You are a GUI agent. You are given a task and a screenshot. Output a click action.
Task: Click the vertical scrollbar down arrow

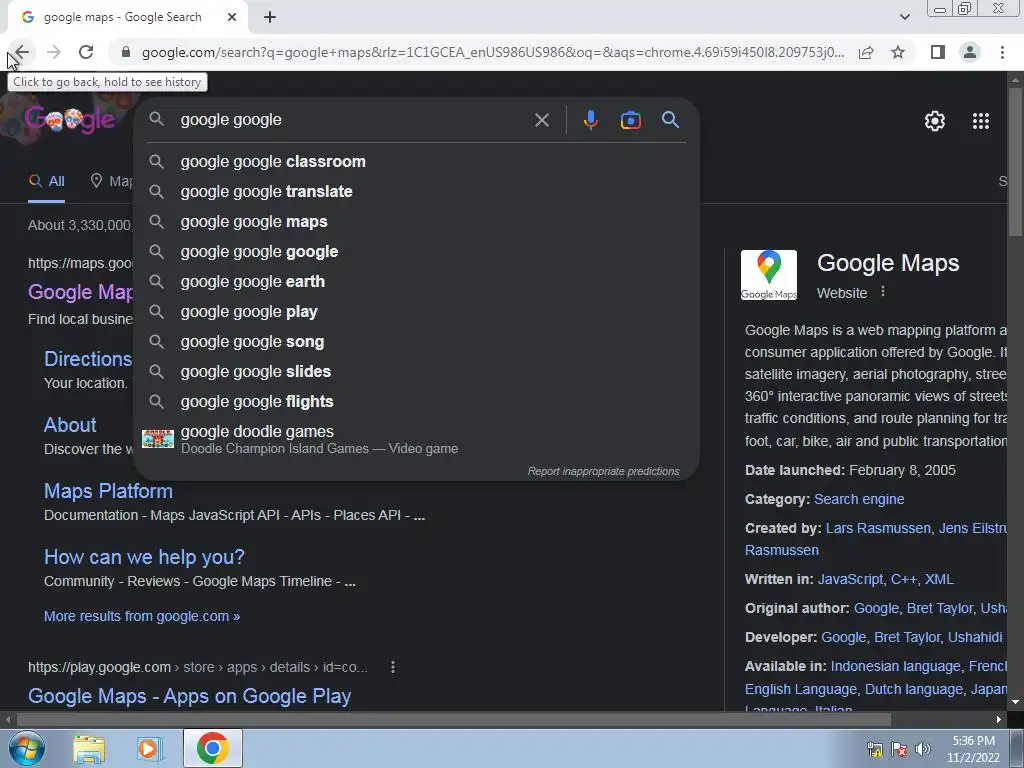coord(1016,702)
